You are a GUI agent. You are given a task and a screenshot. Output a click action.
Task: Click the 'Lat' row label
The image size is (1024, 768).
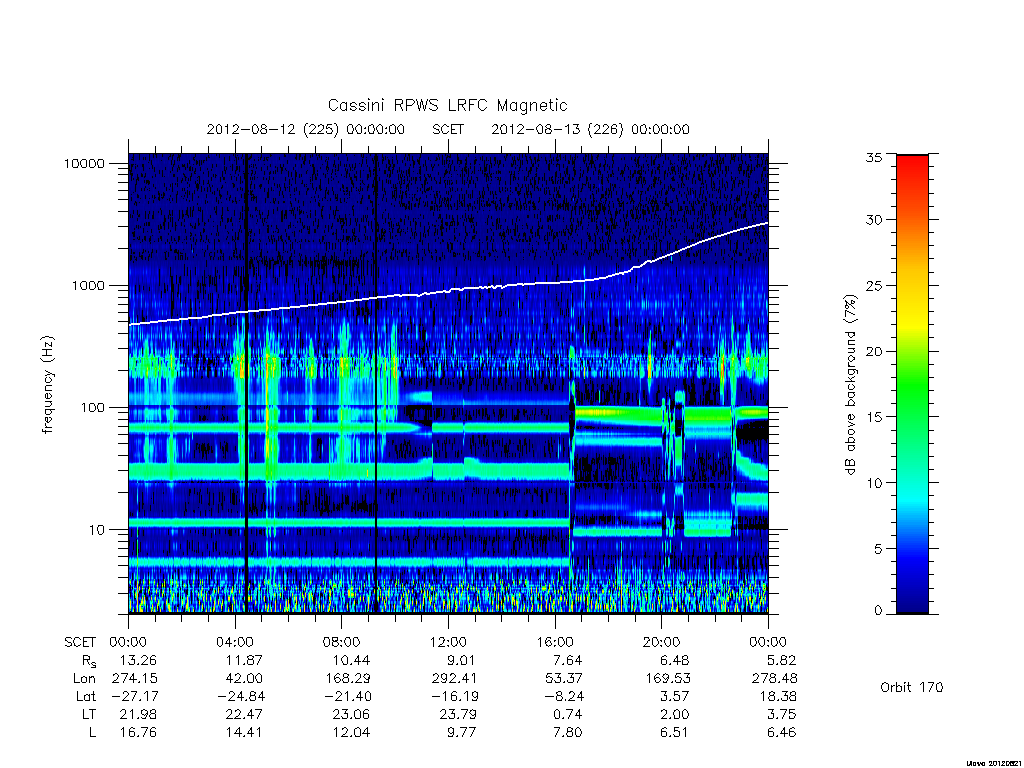click(x=86, y=696)
